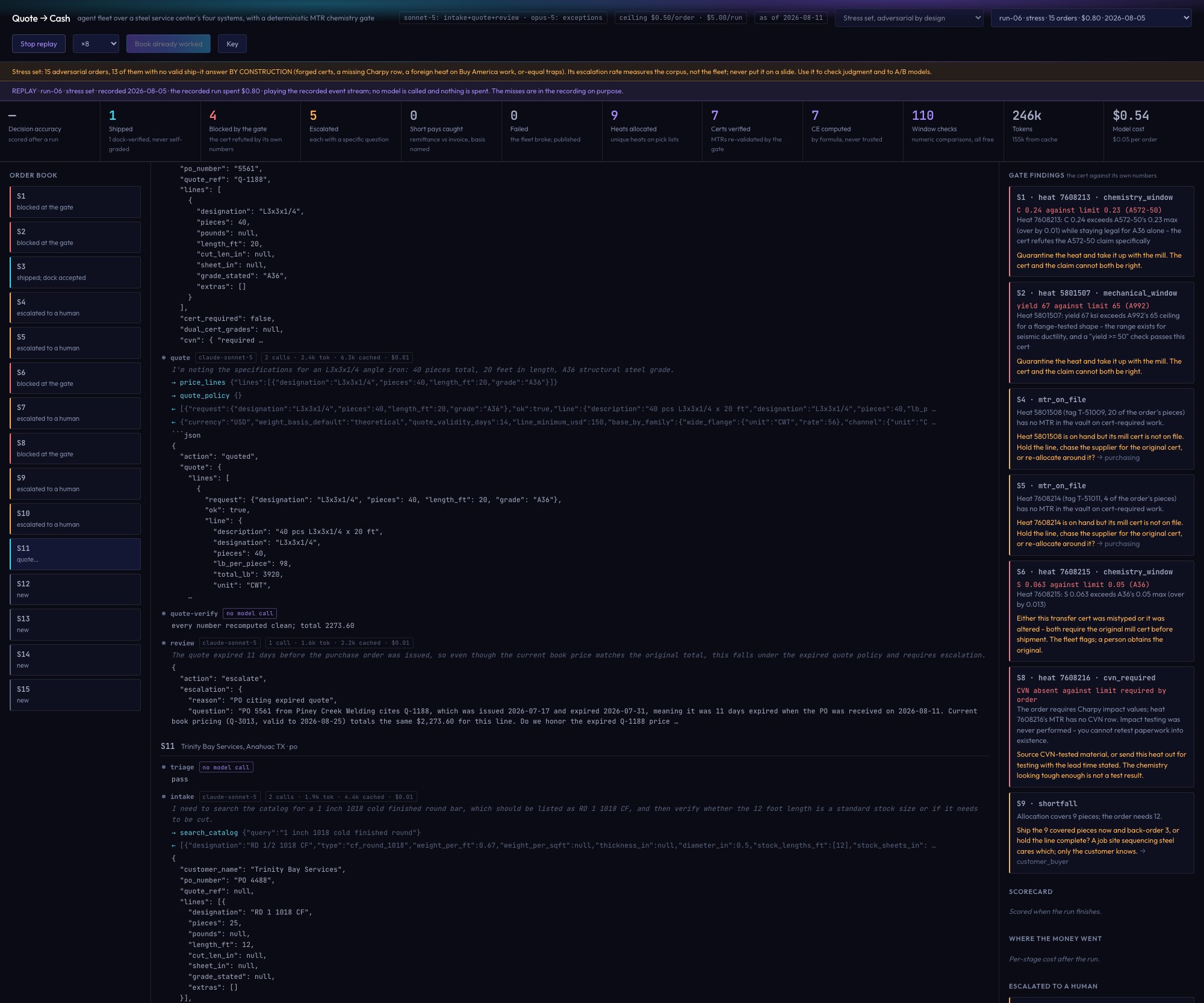The image size is (1204, 1003).
Task: Click the Quote → Cash title
Action: point(41,18)
